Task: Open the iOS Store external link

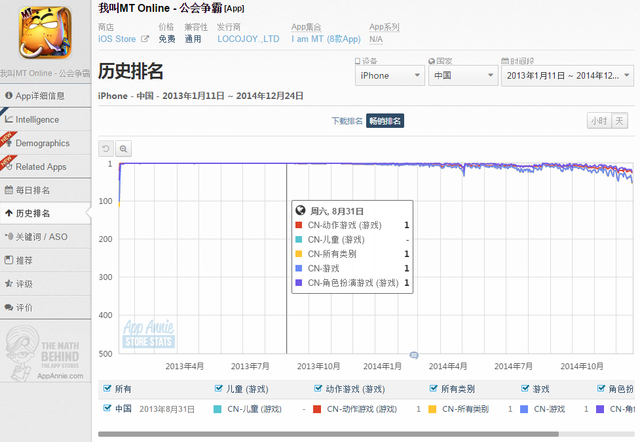Action: [117, 39]
